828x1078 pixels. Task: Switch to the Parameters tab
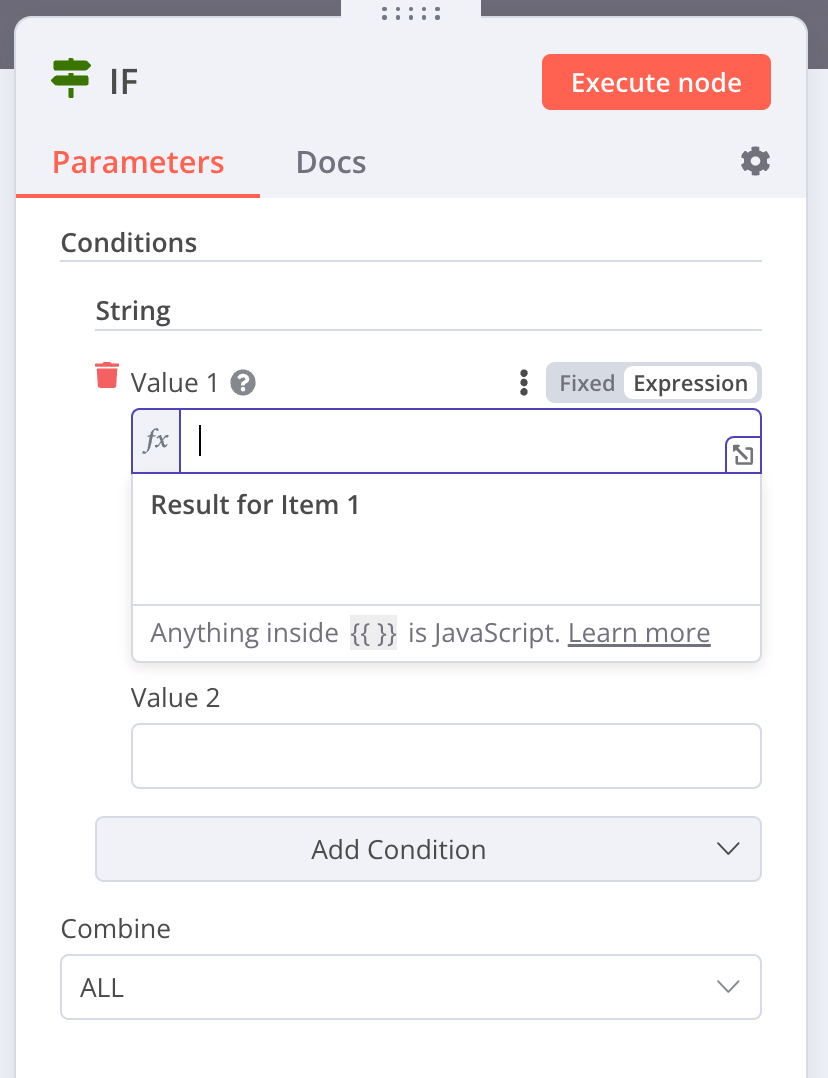138,162
